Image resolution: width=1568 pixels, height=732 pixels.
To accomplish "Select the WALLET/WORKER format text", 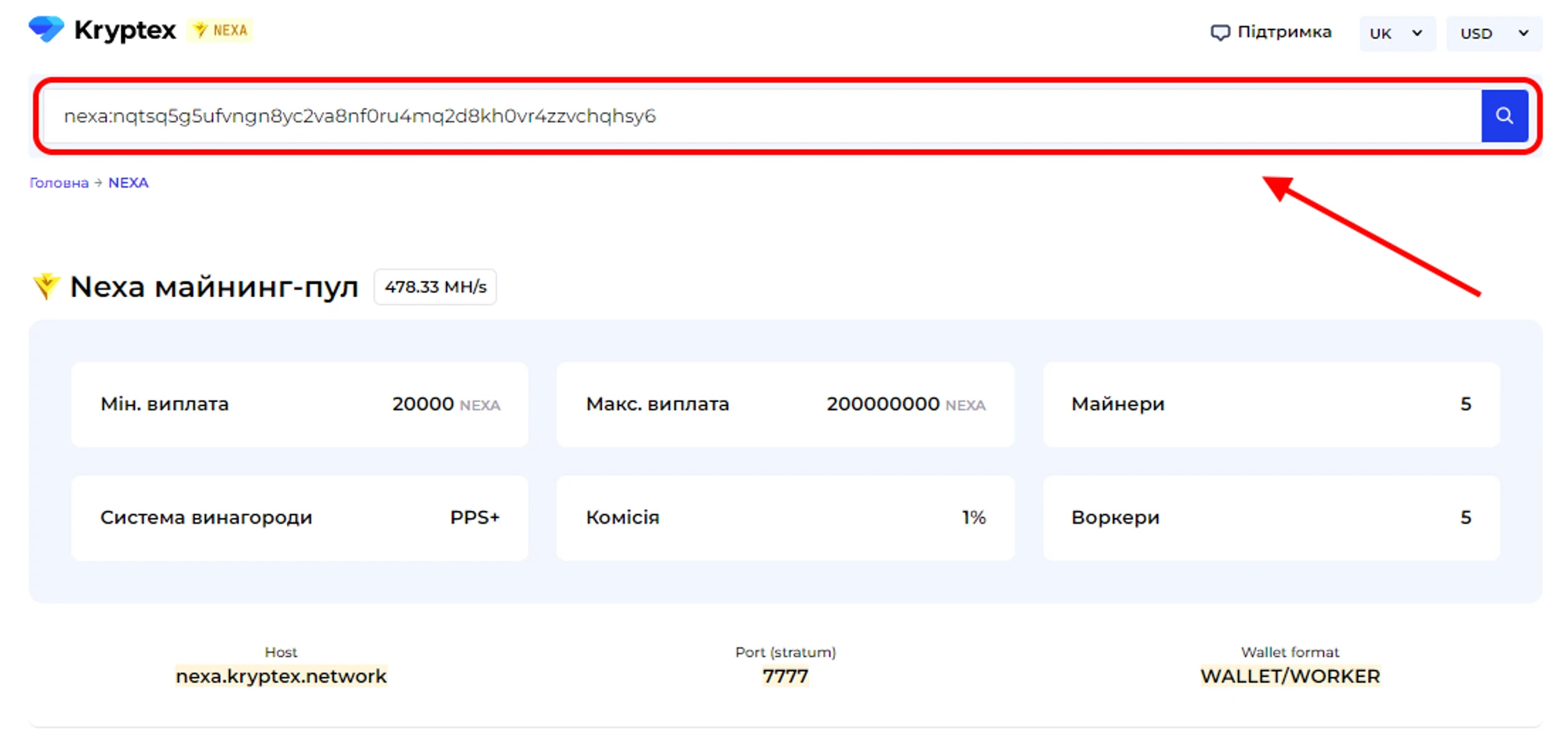I will (1290, 676).
